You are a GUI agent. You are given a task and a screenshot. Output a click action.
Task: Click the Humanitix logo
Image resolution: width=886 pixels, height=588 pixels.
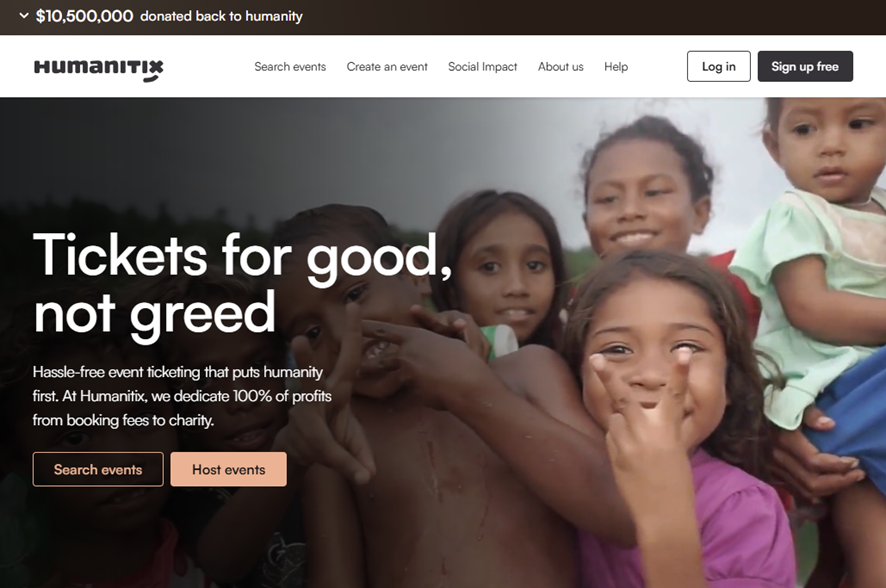click(x=99, y=70)
